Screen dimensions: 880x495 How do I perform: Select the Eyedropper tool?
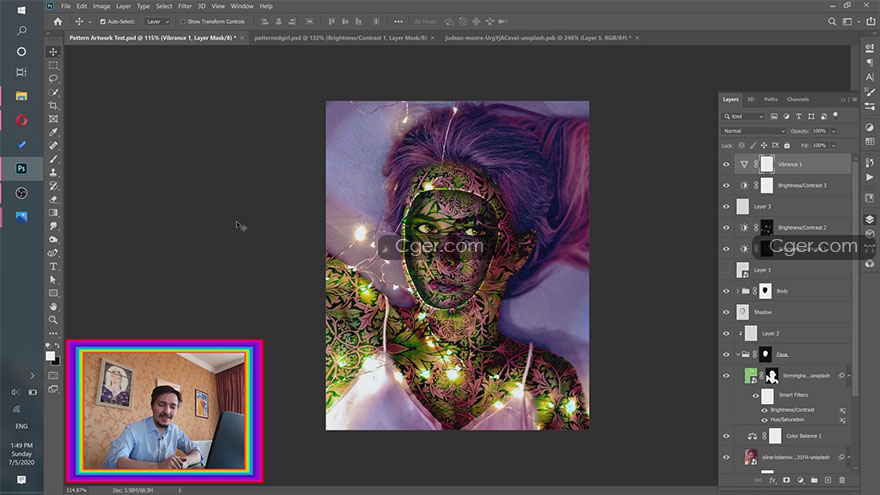coord(53,132)
